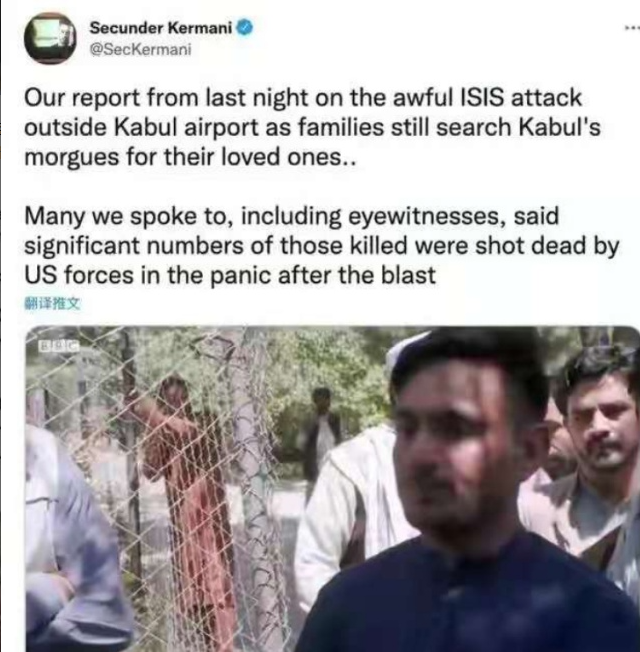Play the embedded BBC video thumbnail
The width and height of the screenshot is (640, 652).
(x=333, y=489)
